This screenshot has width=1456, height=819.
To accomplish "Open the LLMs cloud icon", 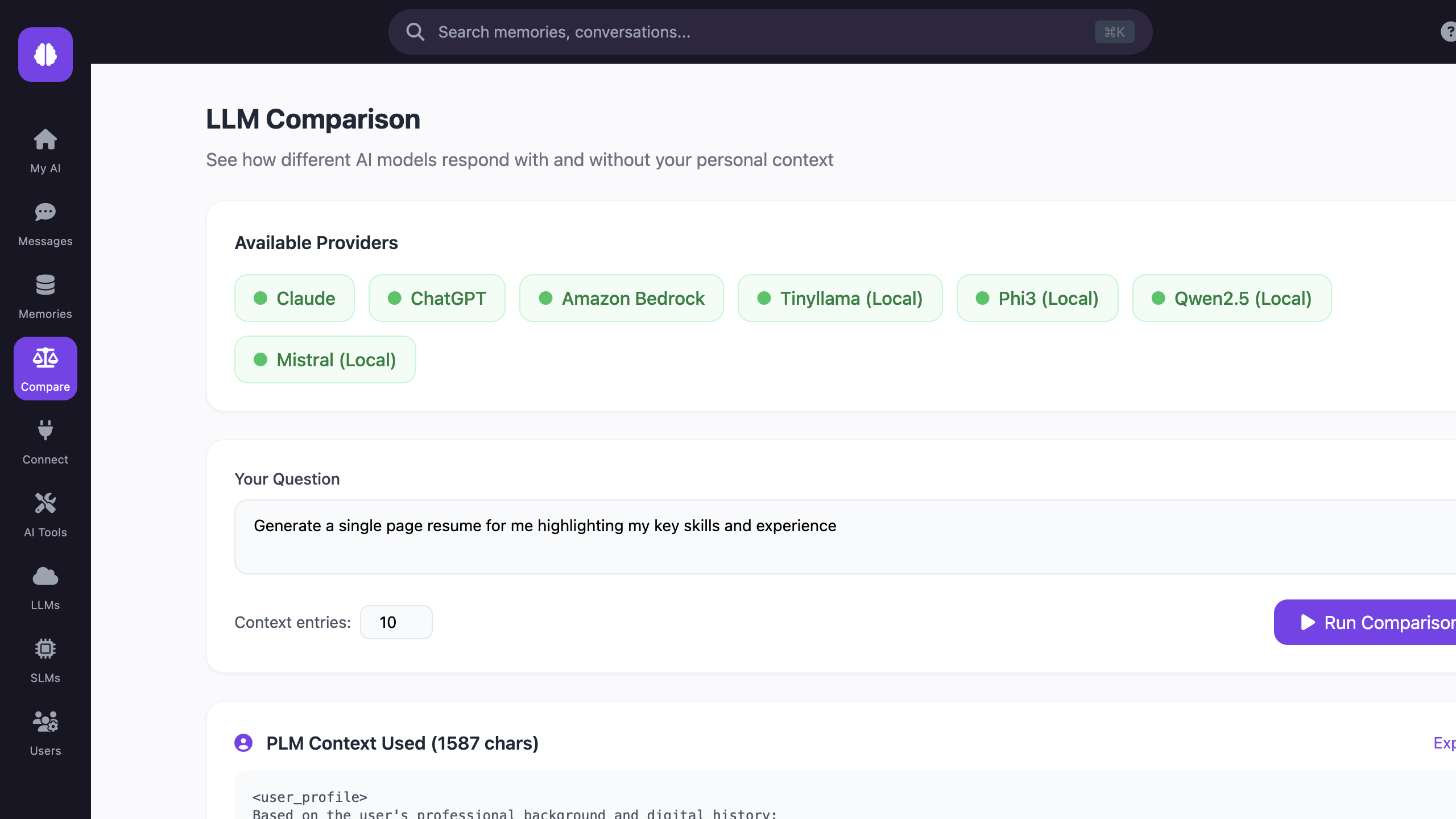I will click(x=45, y=577).
